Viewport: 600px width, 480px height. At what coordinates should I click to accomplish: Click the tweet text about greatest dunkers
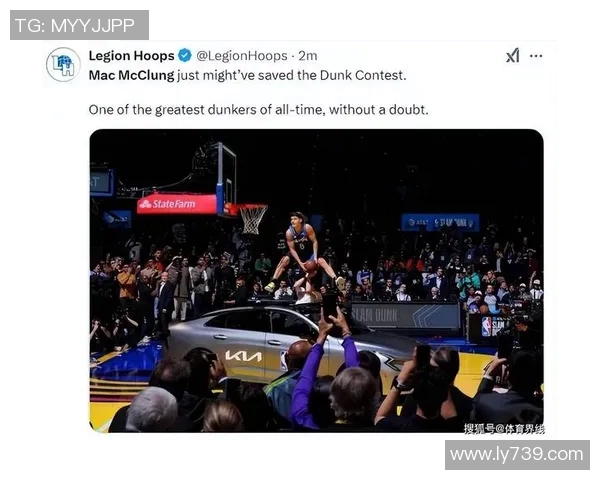[x=259, y=110]
